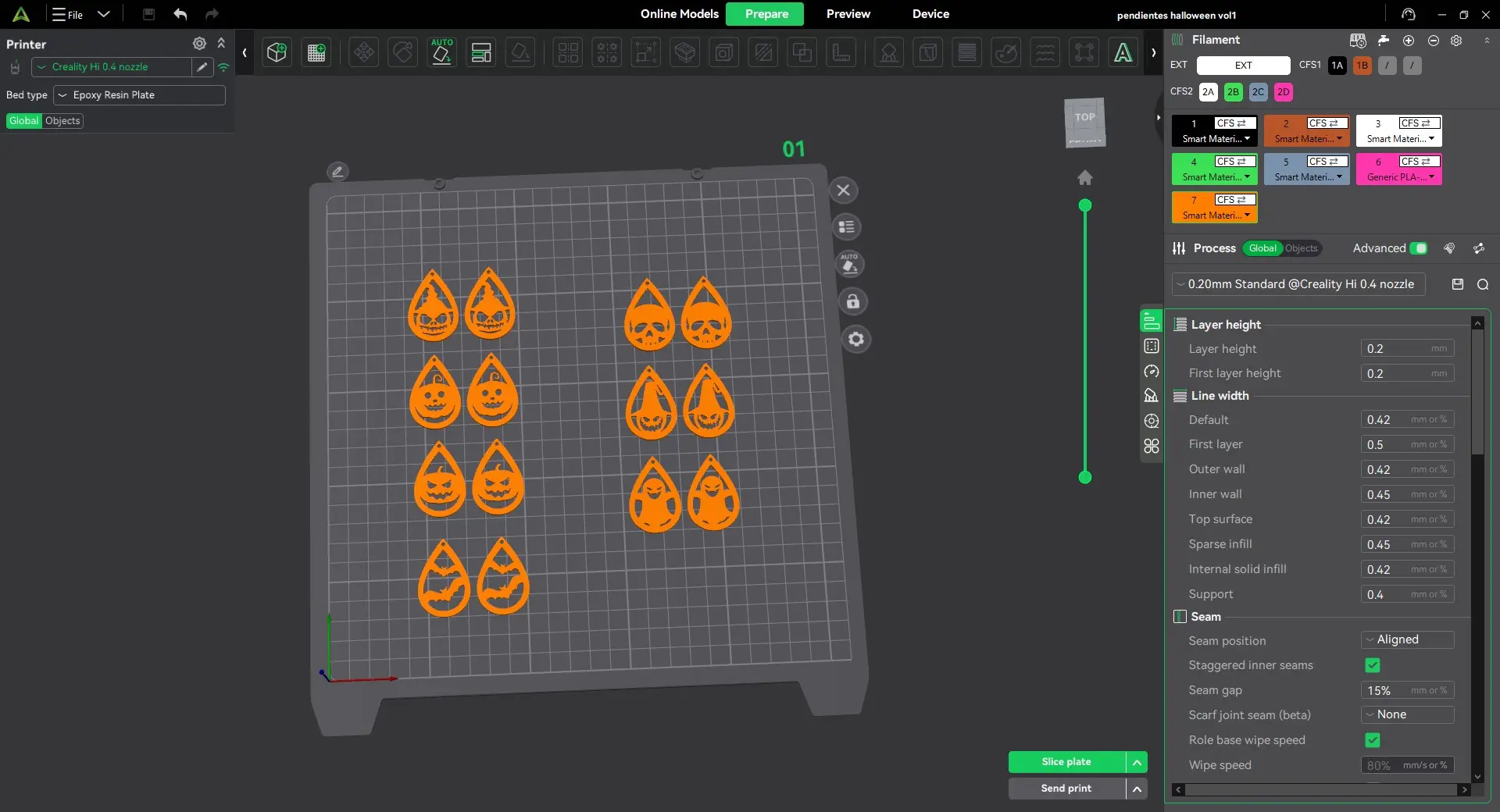This screenshot has width=1500, height=812.
Task: Click the Auto orient toolbar icon
Action: 442,52
